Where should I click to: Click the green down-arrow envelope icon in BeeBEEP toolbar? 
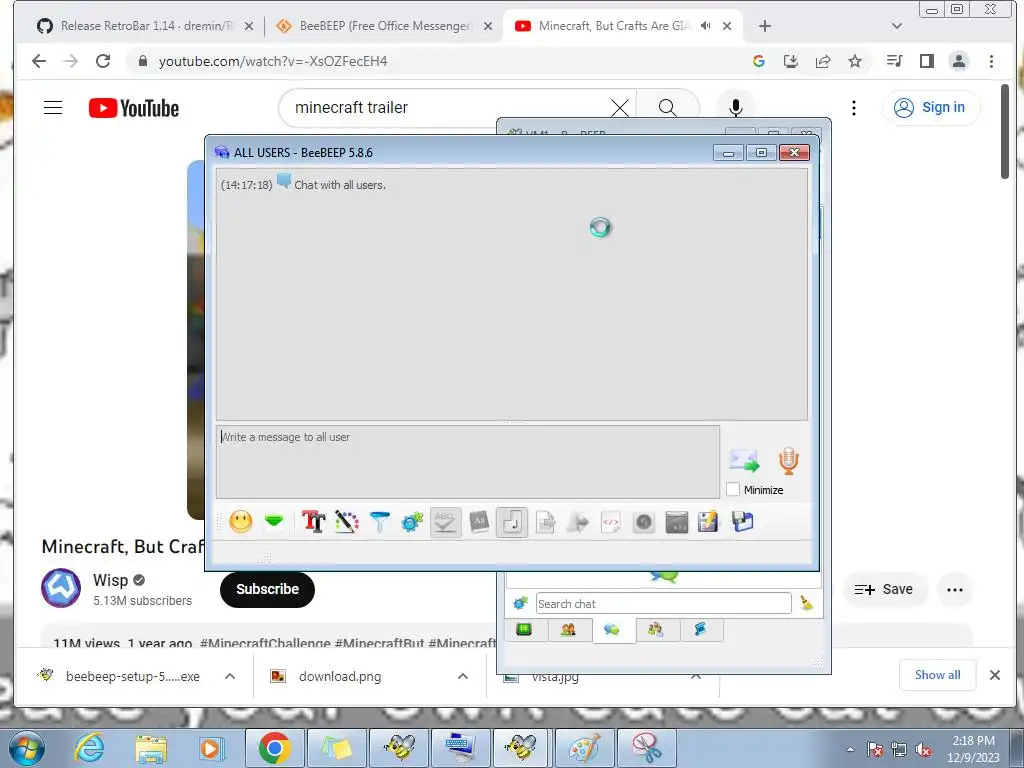[274, 521]
